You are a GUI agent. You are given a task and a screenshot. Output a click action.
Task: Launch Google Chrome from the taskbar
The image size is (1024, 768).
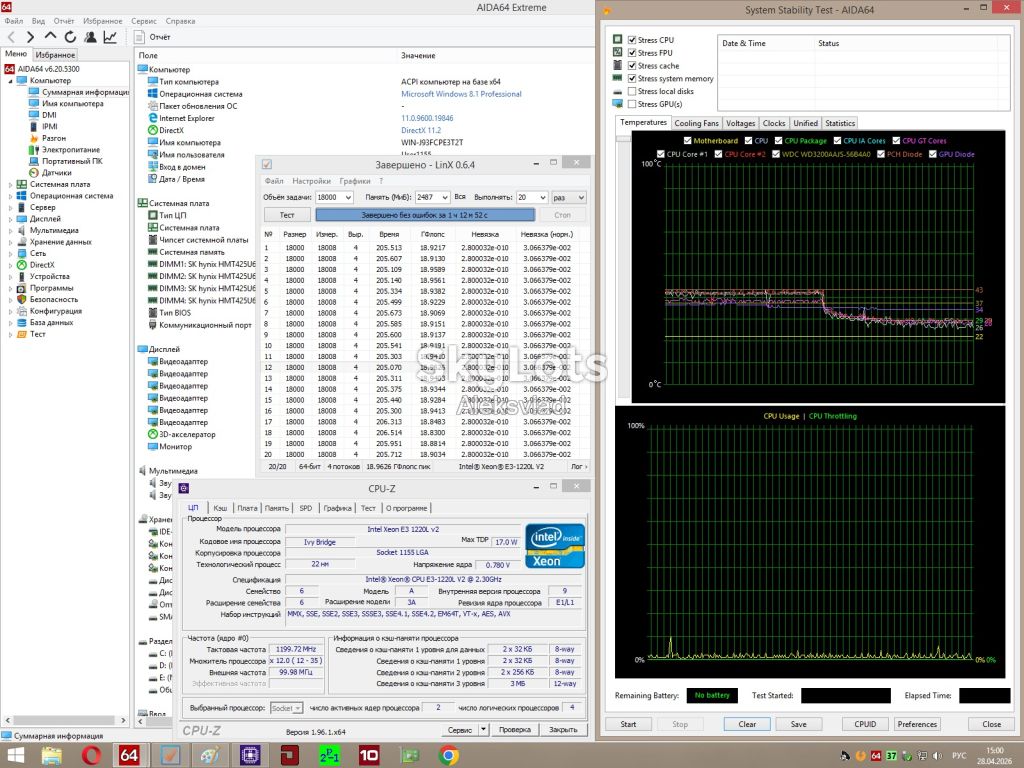448,755
